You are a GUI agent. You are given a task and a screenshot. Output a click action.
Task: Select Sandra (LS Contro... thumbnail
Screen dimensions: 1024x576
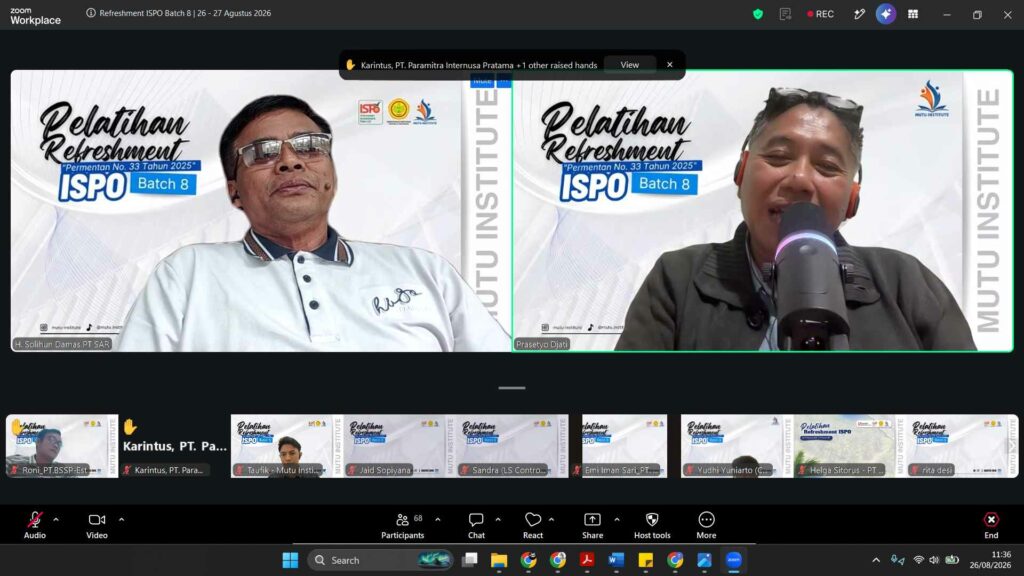tap(512, 446)
